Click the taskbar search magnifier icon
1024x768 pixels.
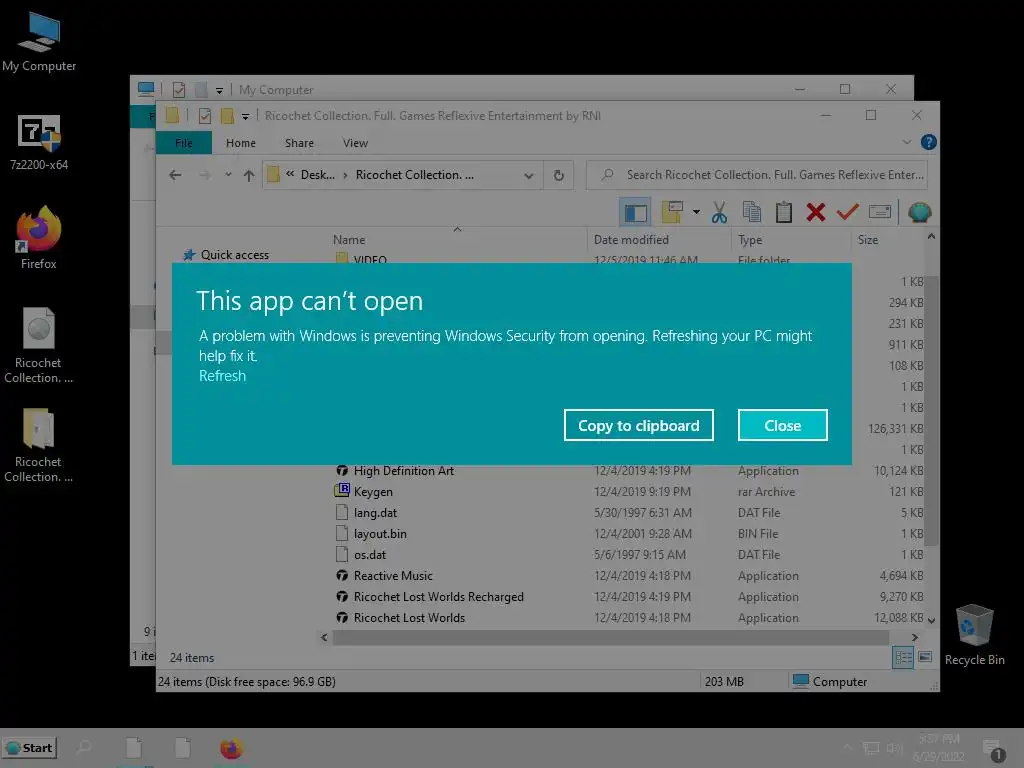pos(84,748)
